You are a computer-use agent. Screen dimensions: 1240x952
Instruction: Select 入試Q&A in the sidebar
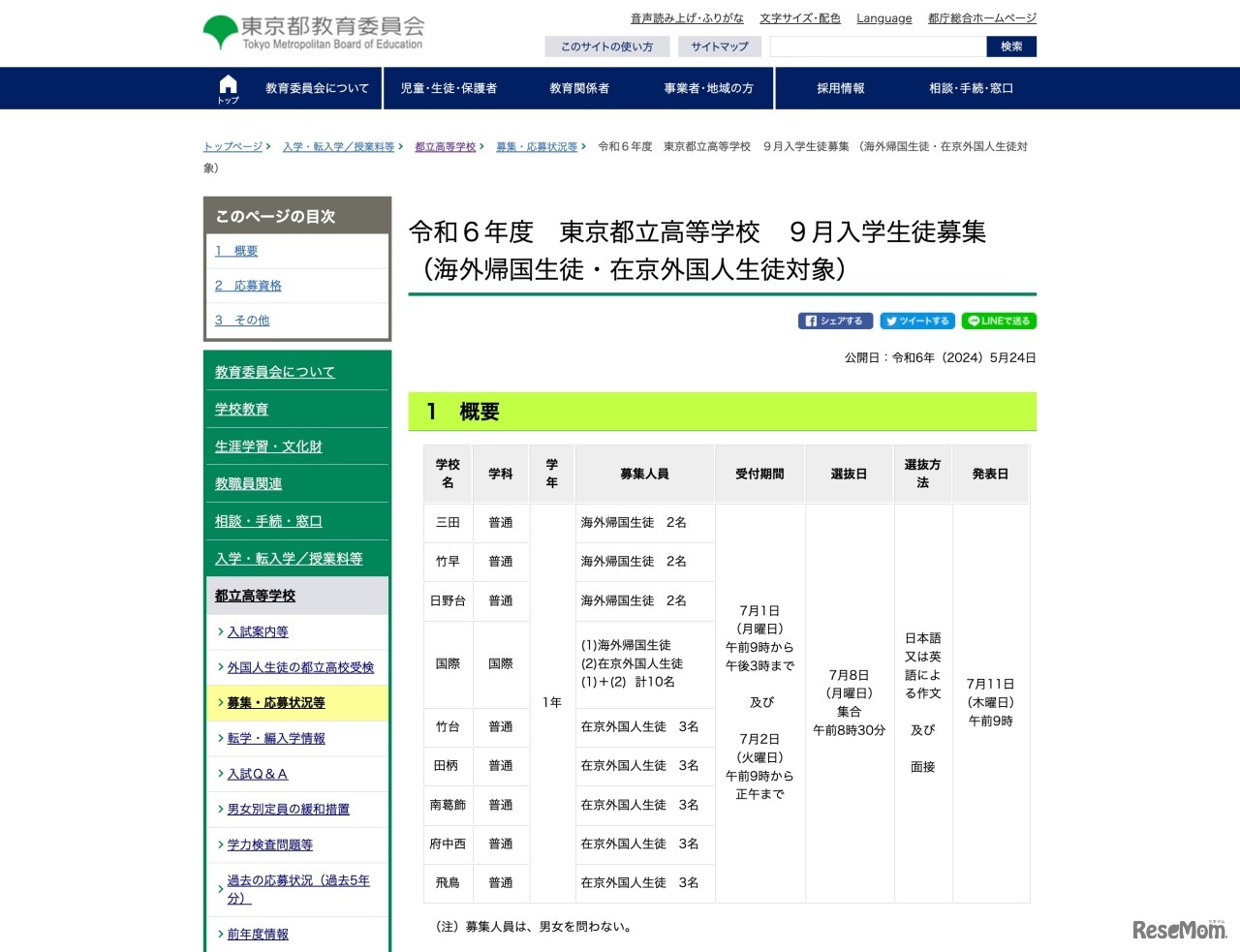pos(258,774)
